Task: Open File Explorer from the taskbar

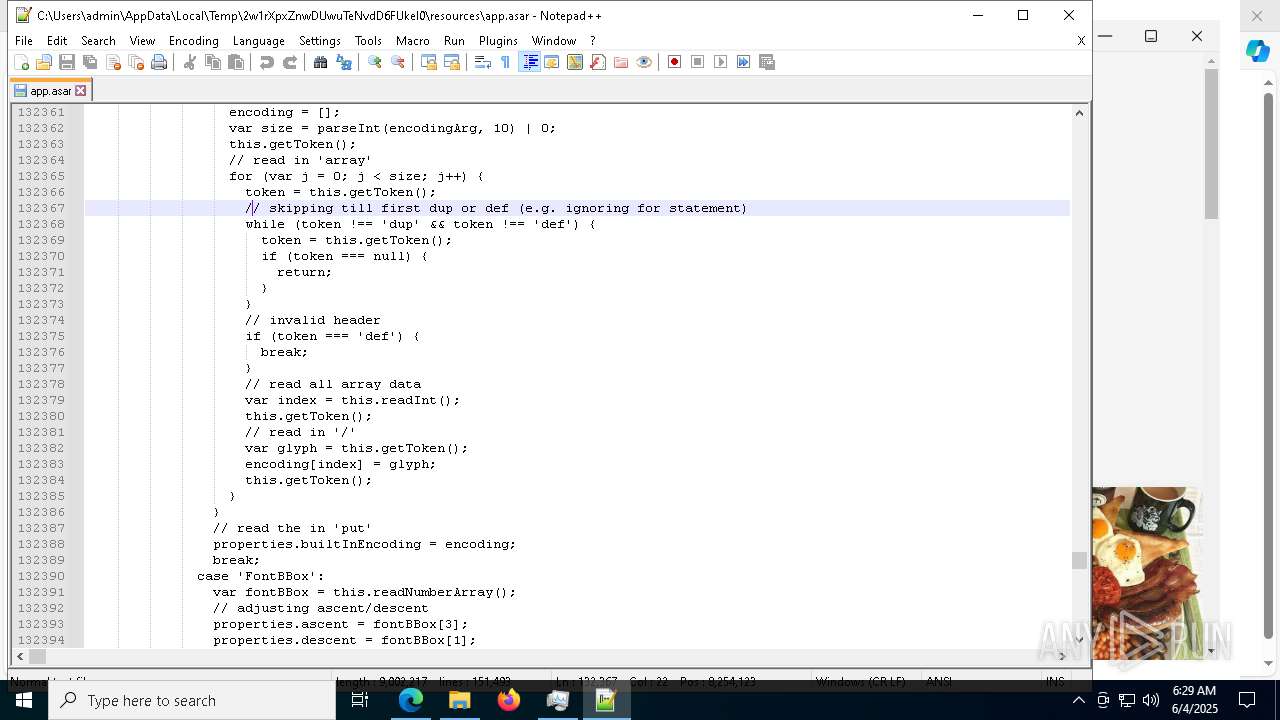Action: [x=460, y=700]
